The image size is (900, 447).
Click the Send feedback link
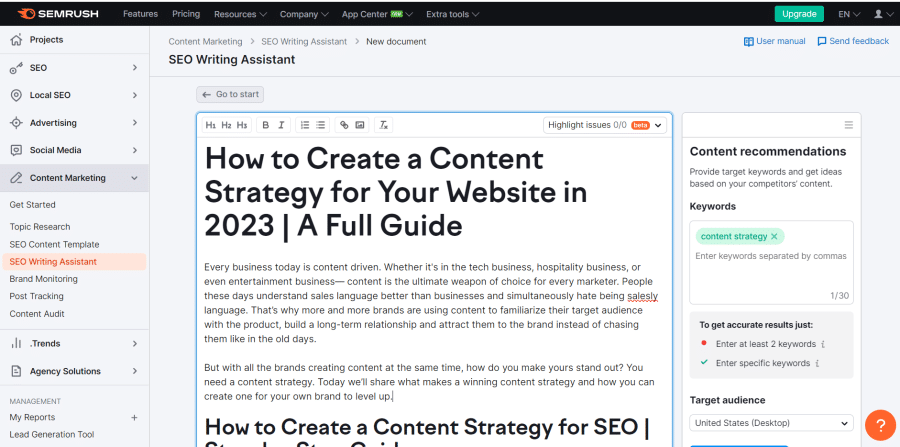[853, 41]
